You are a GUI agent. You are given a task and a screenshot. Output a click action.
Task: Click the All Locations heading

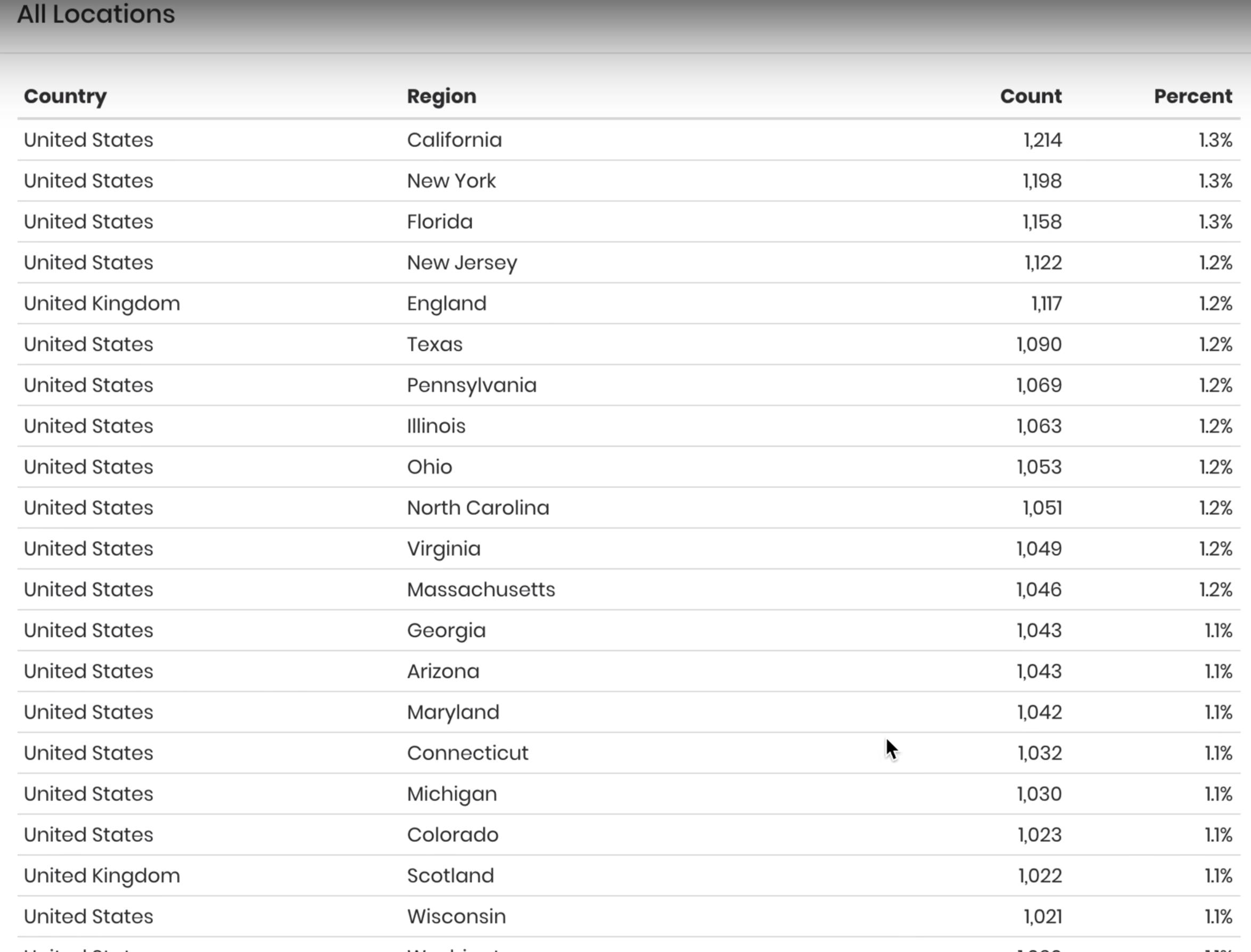pyautogui.click(x=96, y=14)
